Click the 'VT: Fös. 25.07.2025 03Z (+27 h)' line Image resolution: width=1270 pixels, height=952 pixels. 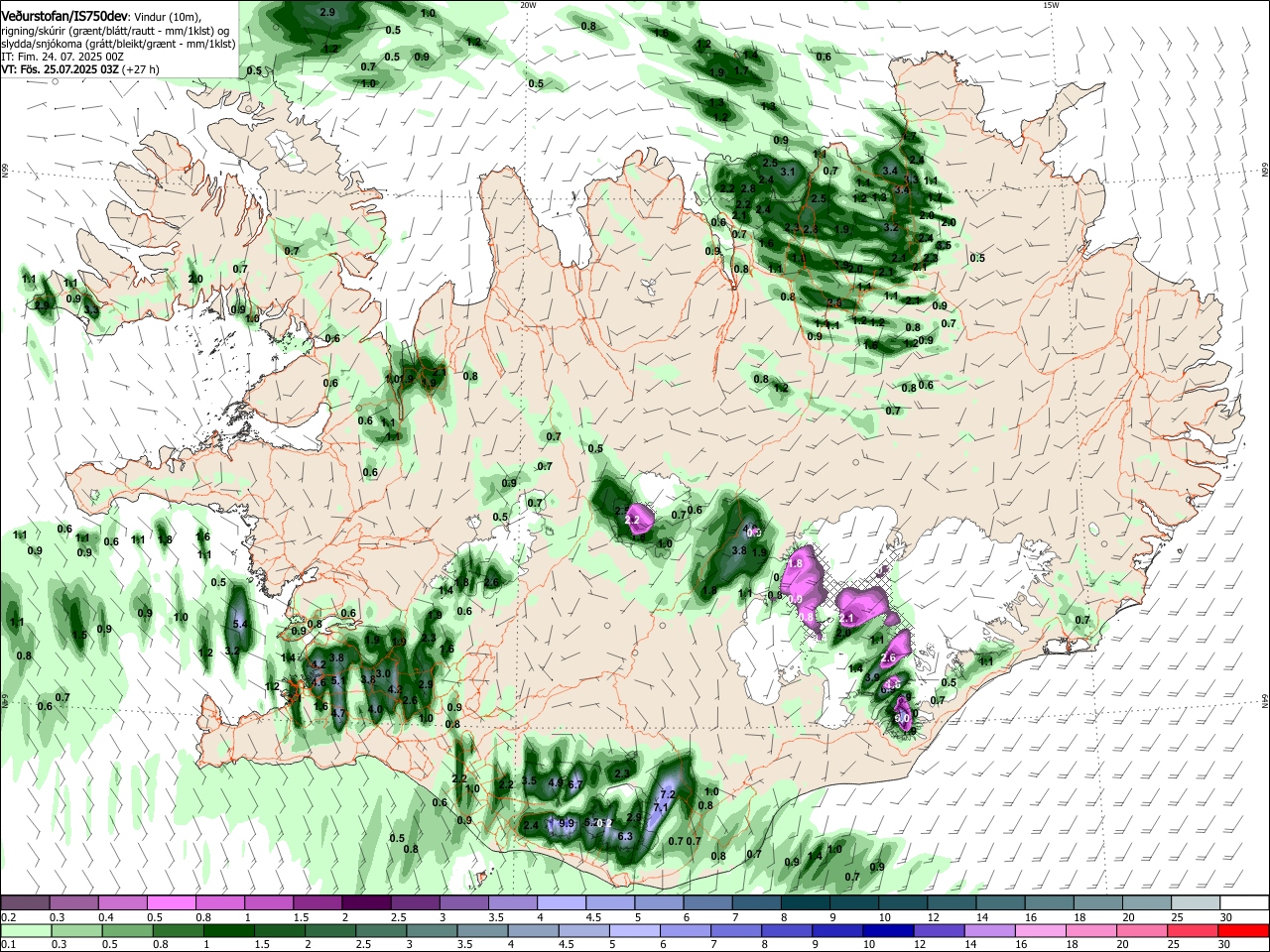[81, 69]
